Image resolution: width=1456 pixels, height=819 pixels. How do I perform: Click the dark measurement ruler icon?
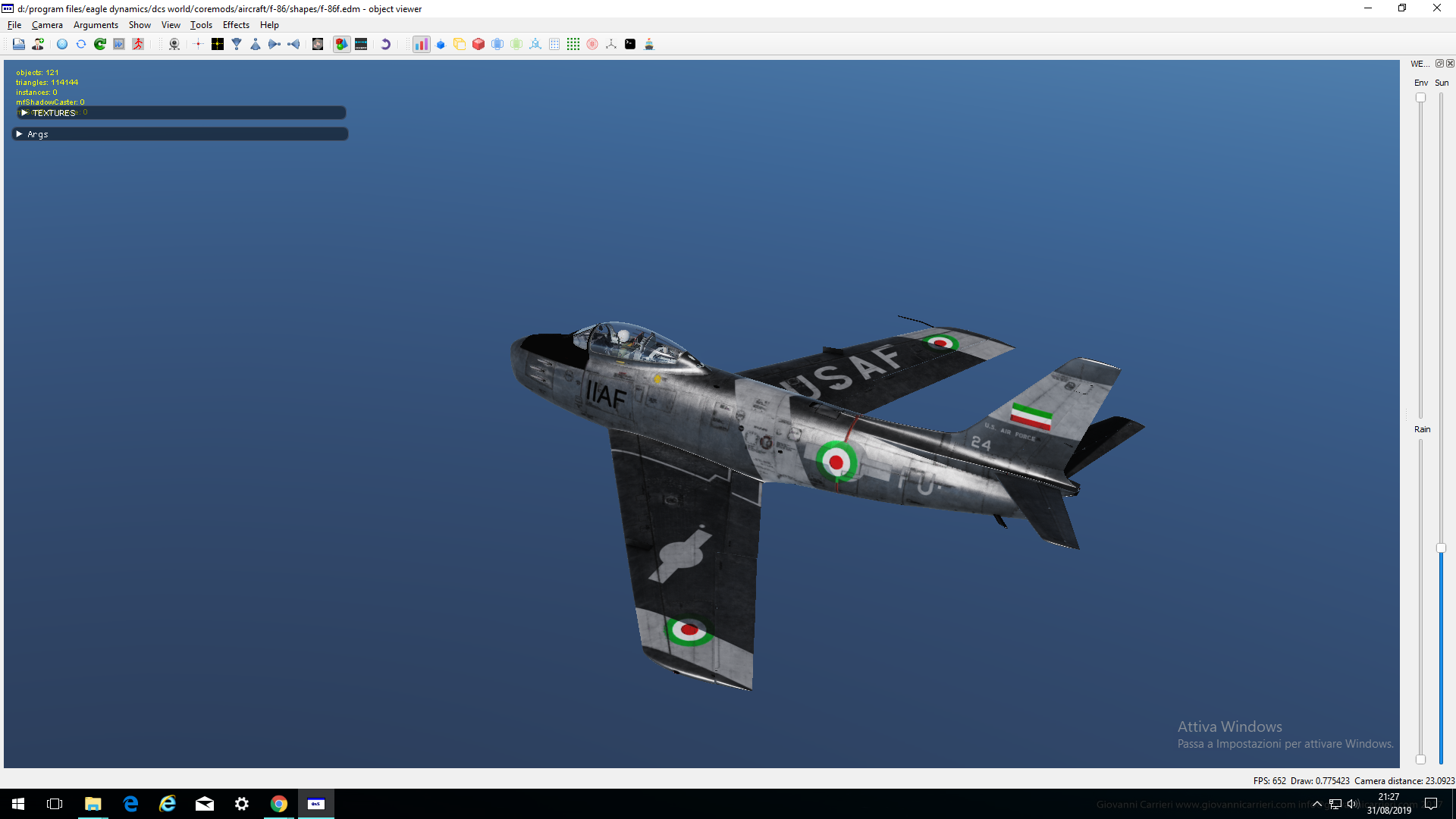coord(361,44)
